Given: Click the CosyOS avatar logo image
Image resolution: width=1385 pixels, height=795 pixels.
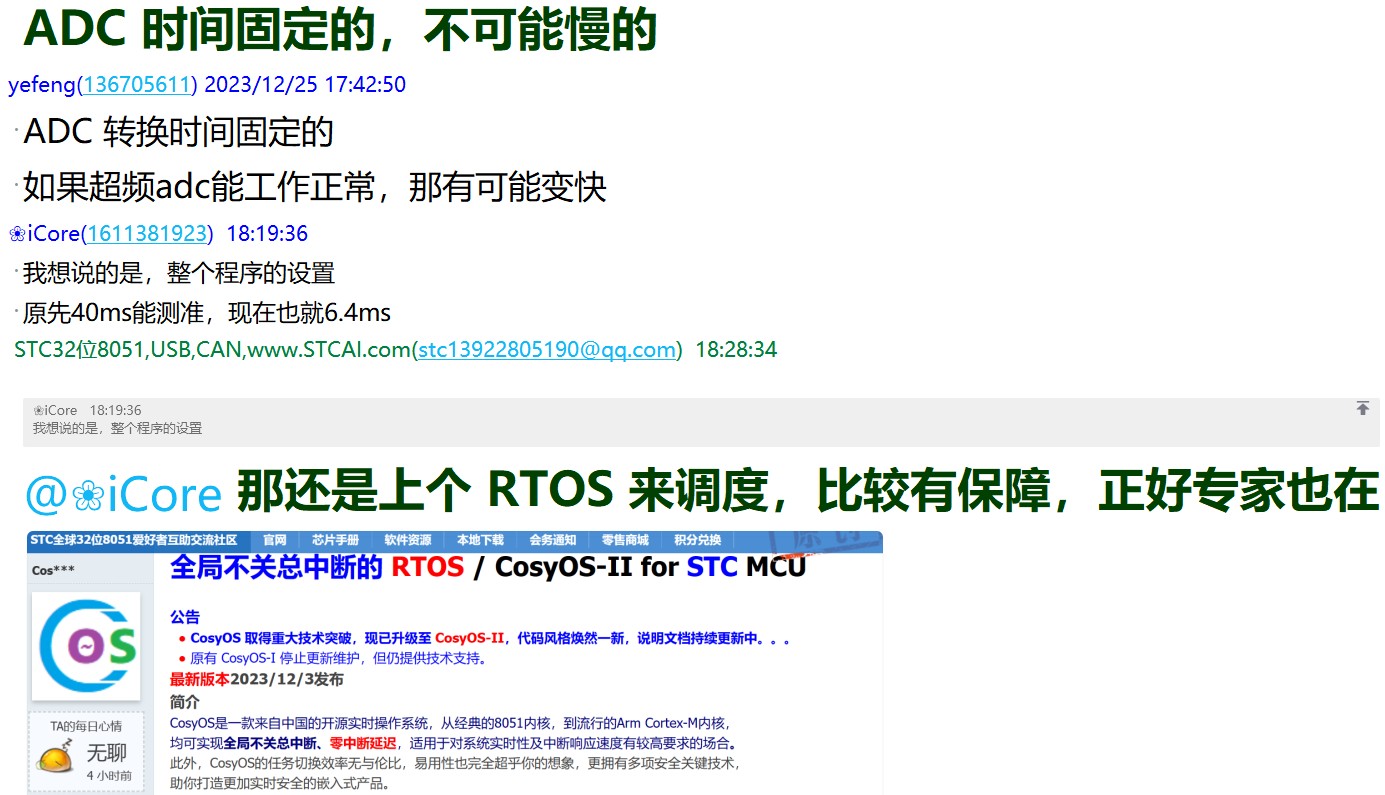Looking at the screenshot, I should tap(85, 646).
